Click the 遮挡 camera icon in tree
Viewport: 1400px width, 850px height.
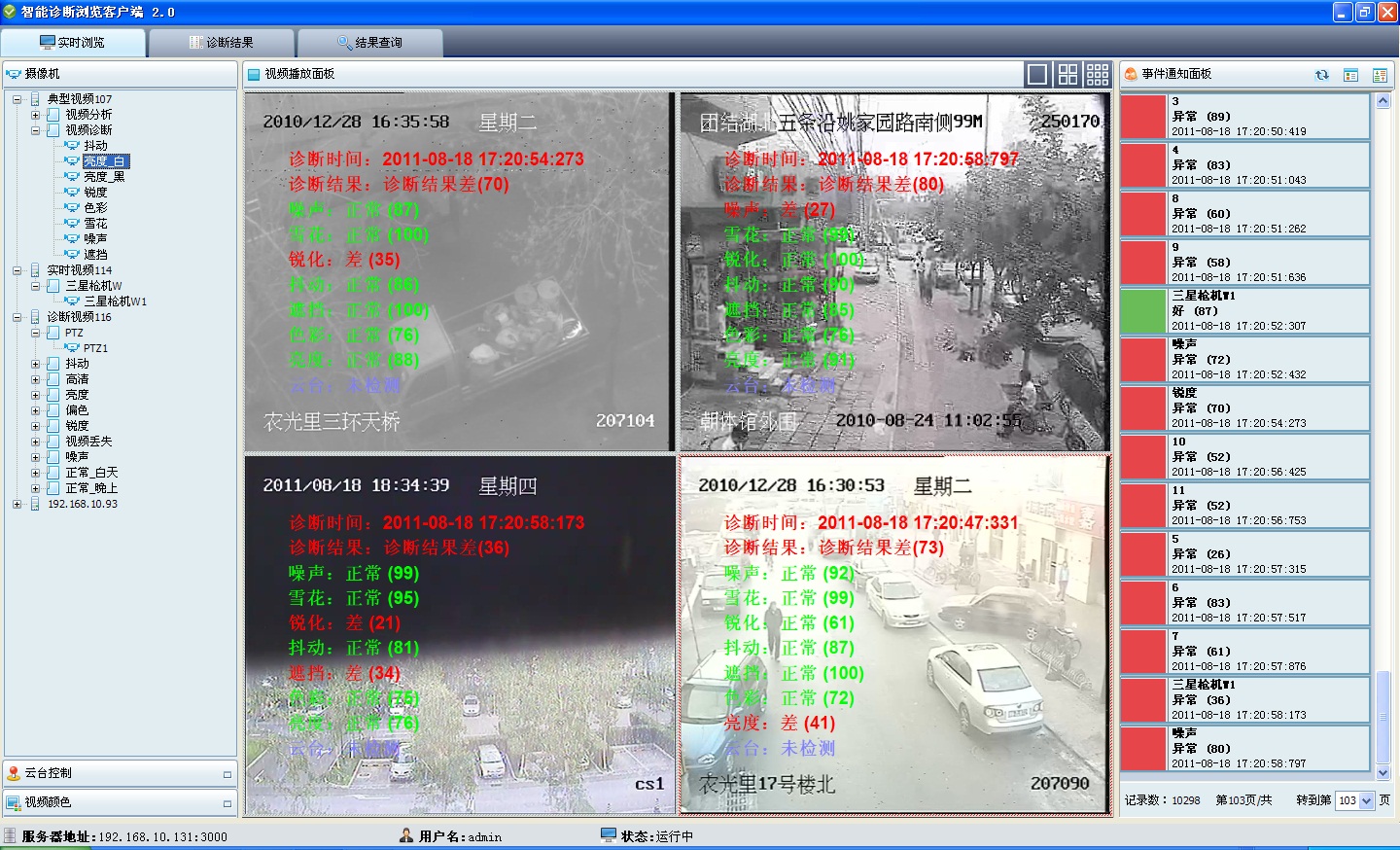click(x=72, y=255)
